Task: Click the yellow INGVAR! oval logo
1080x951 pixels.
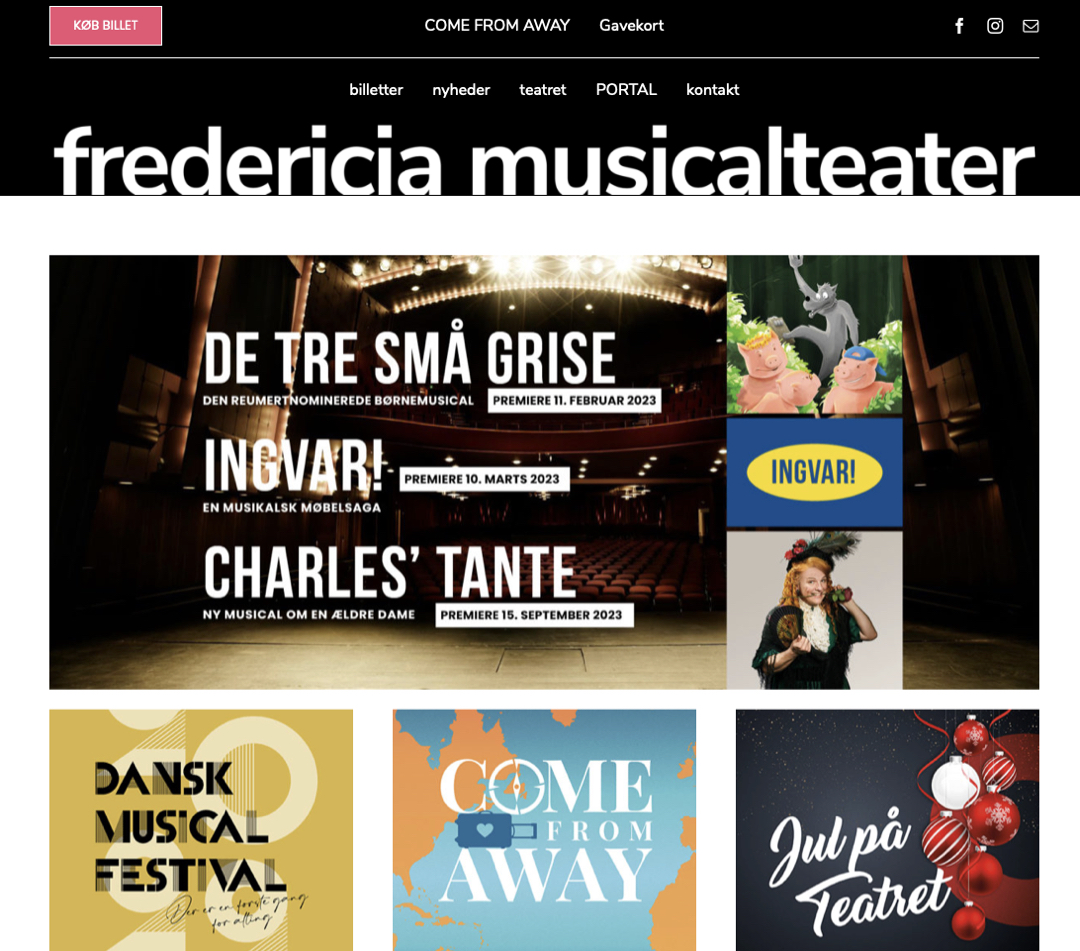Action: [814, 472]
